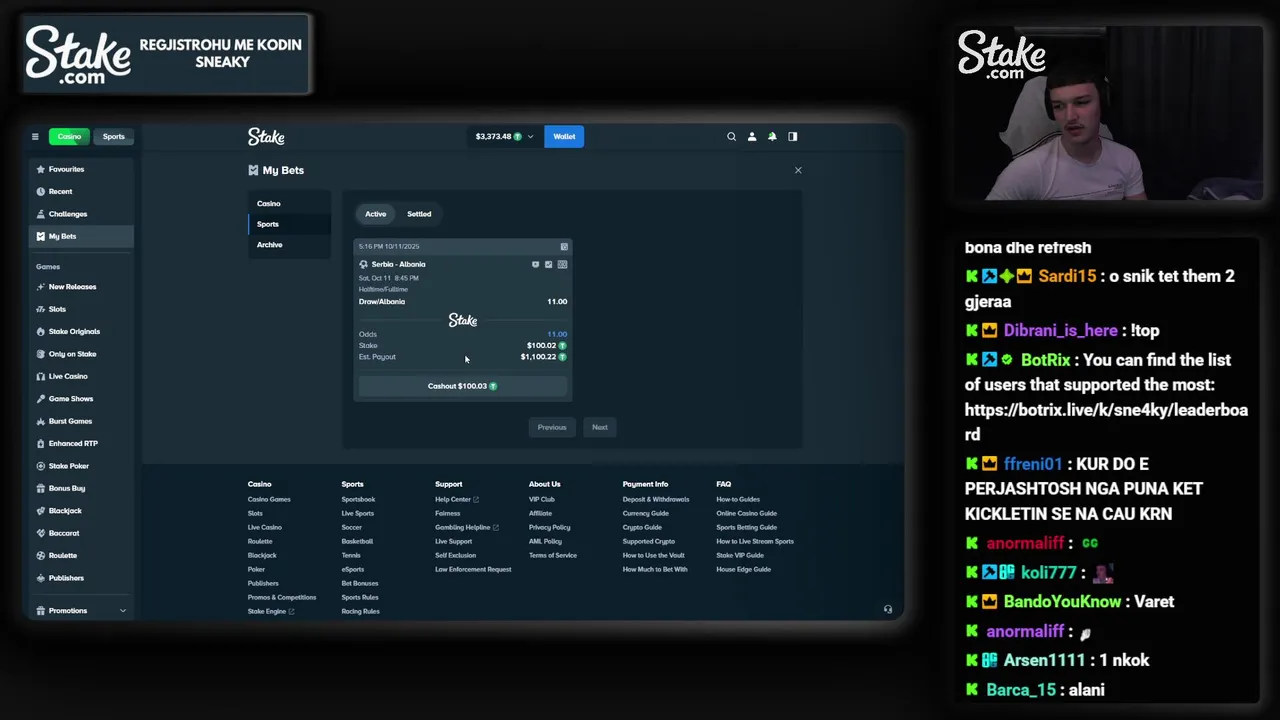1280x720 pixels.
Task: Show Settled bets
Action: (x=419, y=214)
